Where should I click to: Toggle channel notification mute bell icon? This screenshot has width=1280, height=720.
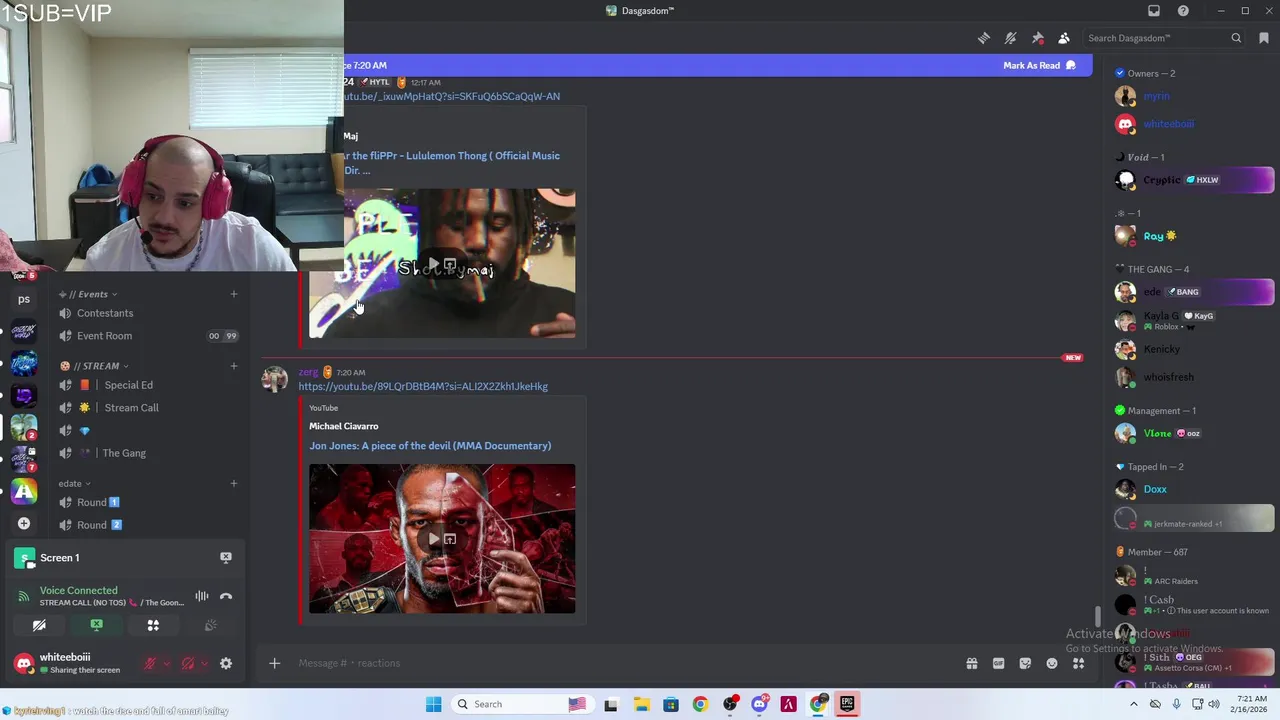tap(1011, 38)
